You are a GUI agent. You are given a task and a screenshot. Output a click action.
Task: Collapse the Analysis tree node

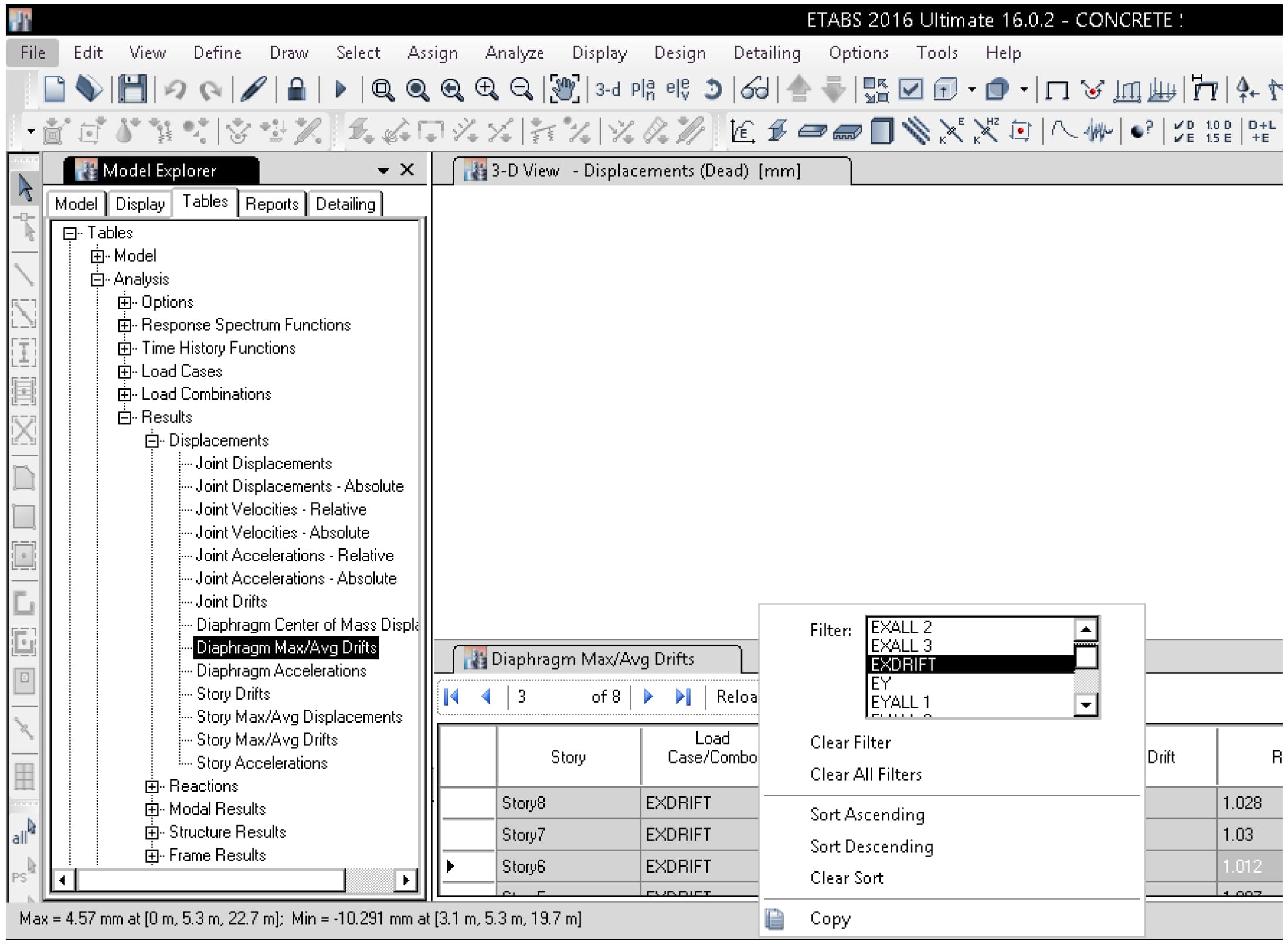97,280
